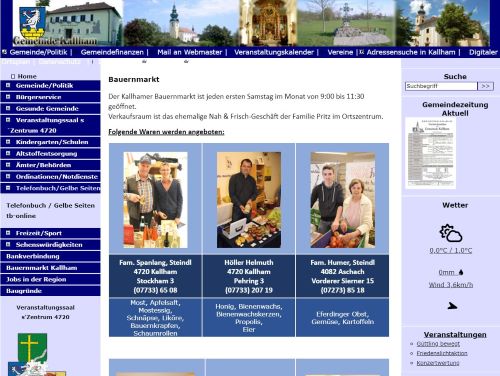Click the green cross crest image in sidebar
The width and height of the screenshot is (500, 376).
tap(32, 347)
